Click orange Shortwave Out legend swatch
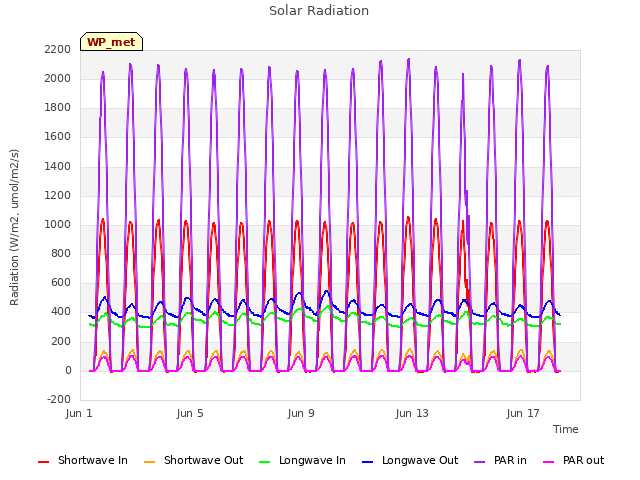Viewport: 640px width, 480px height. pyautogui.click(x=149, y=462)
